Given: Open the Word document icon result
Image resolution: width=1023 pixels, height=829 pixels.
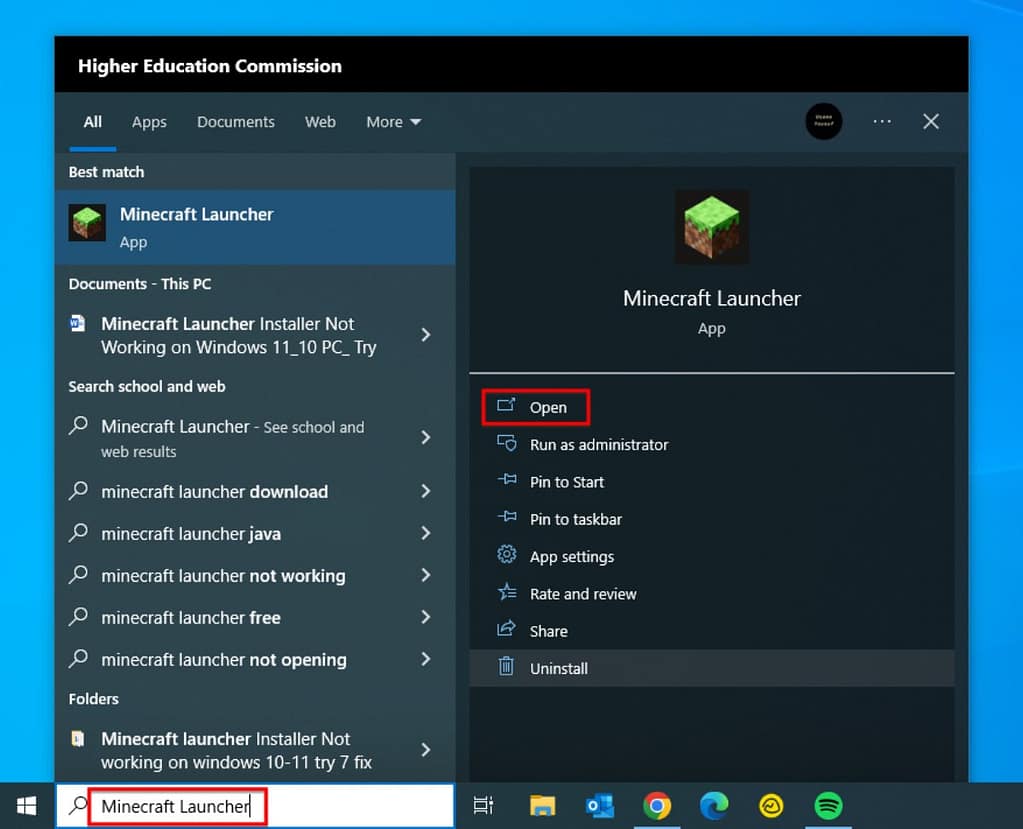Looking at the screenshot, I should [x=78, y=323].
